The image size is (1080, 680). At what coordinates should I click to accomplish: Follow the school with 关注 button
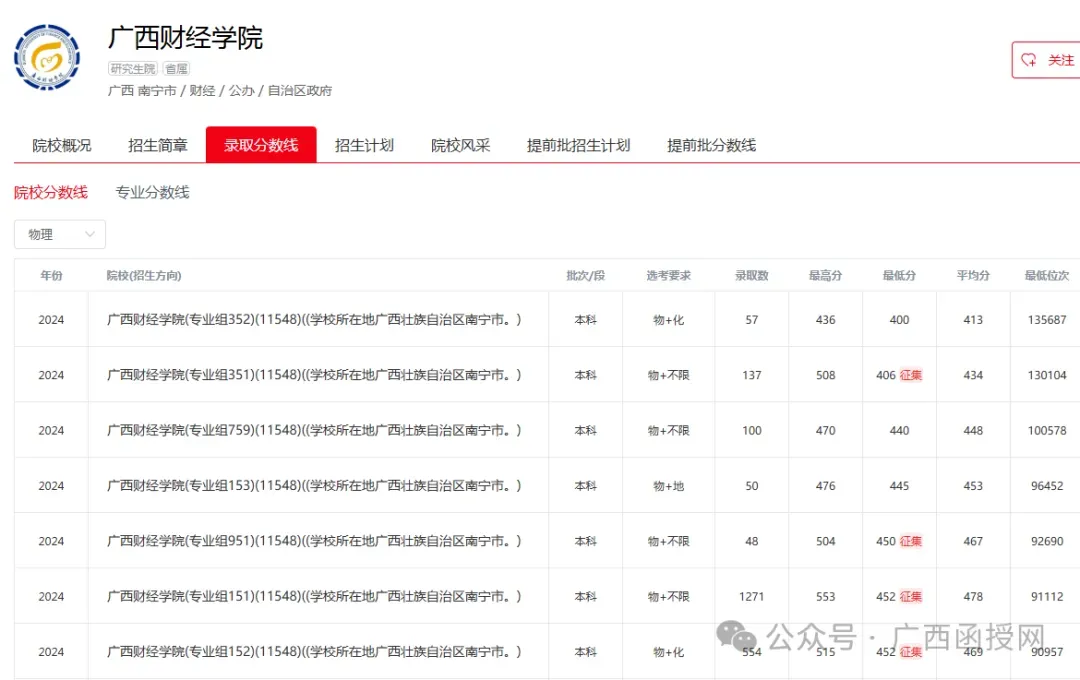click(x=1046, y=60)
